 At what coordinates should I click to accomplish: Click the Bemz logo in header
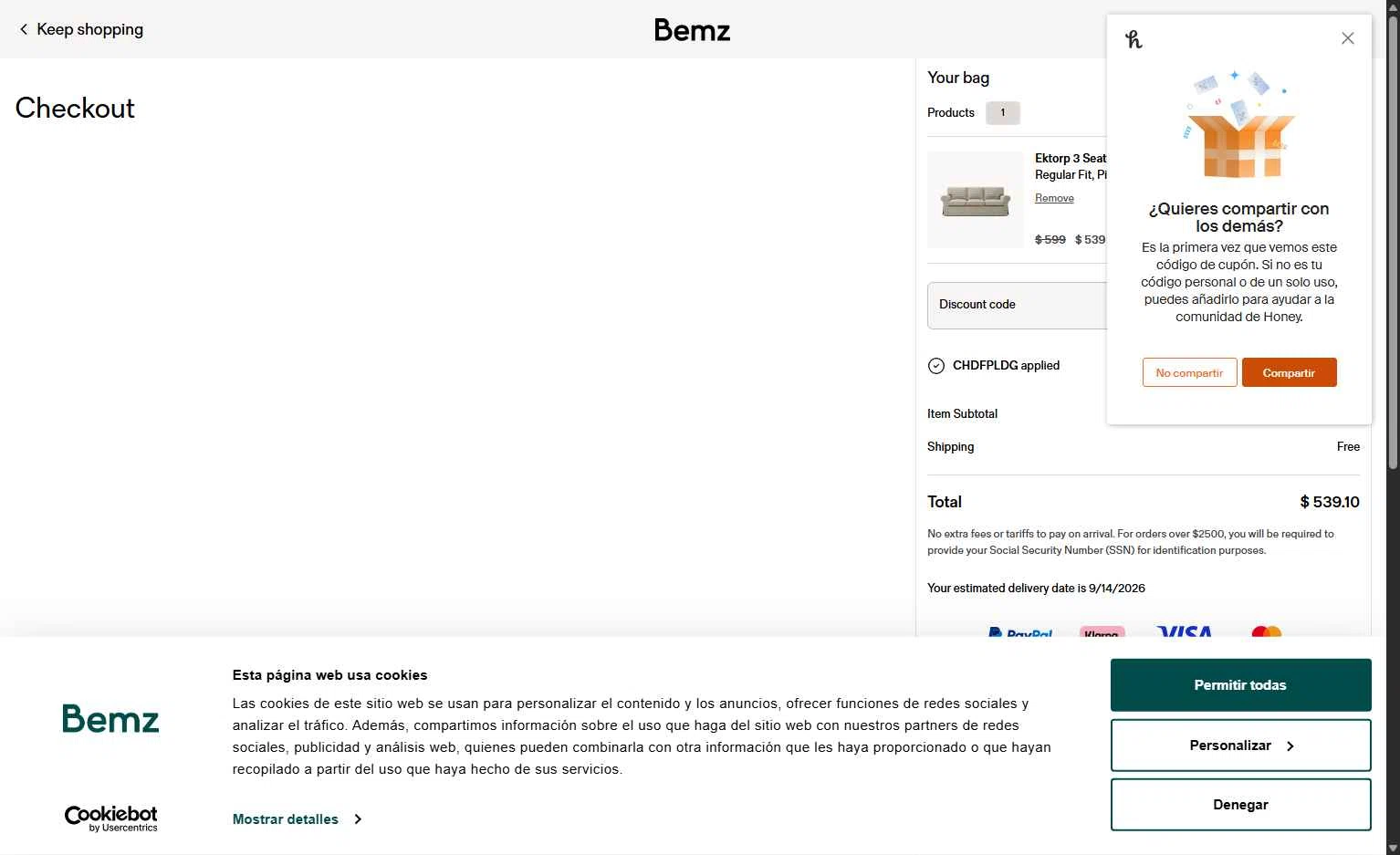pos(692,30)
